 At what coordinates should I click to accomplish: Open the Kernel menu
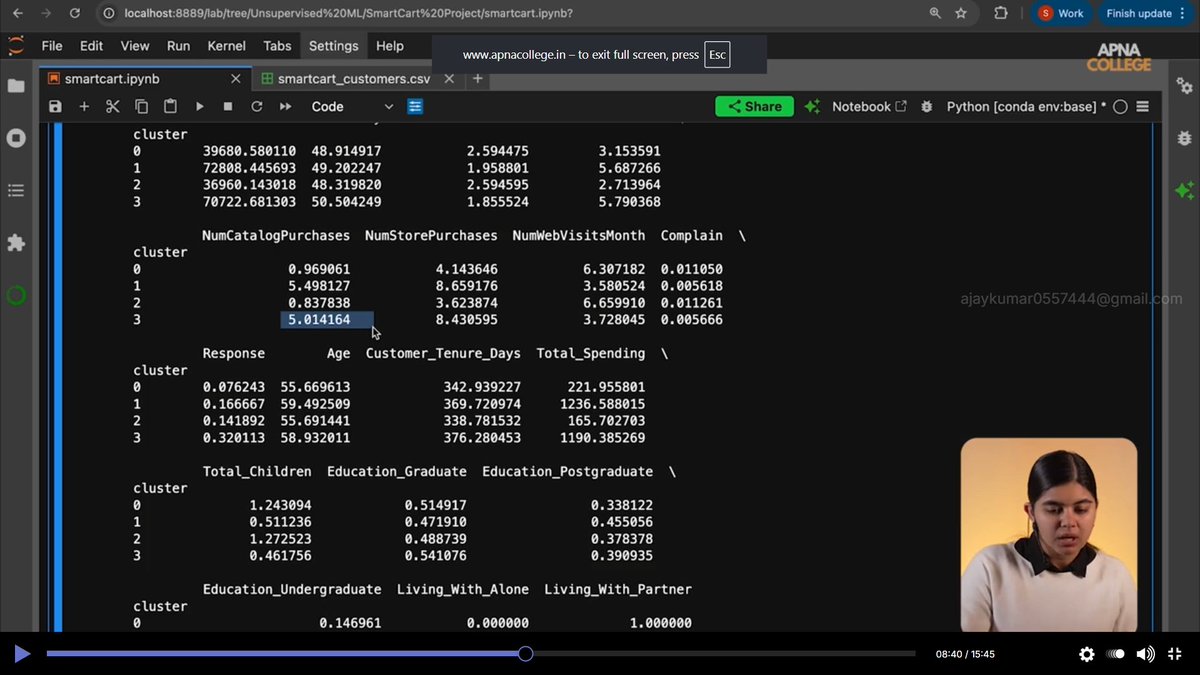[x=227, y=46]
